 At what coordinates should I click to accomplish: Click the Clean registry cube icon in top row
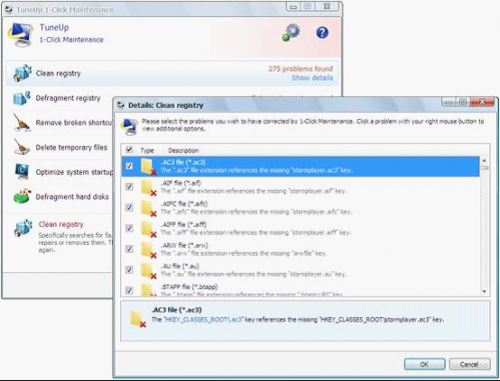23,73
